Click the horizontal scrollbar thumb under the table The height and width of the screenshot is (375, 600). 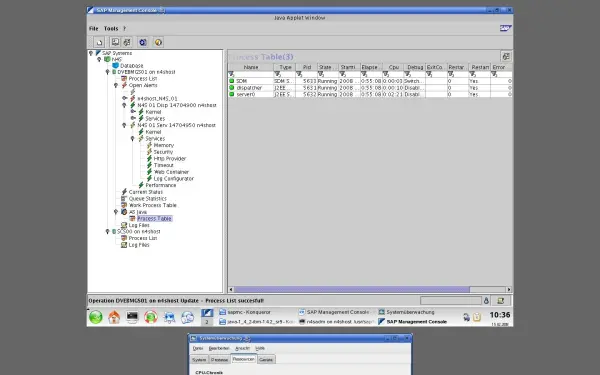pos(352,290)
